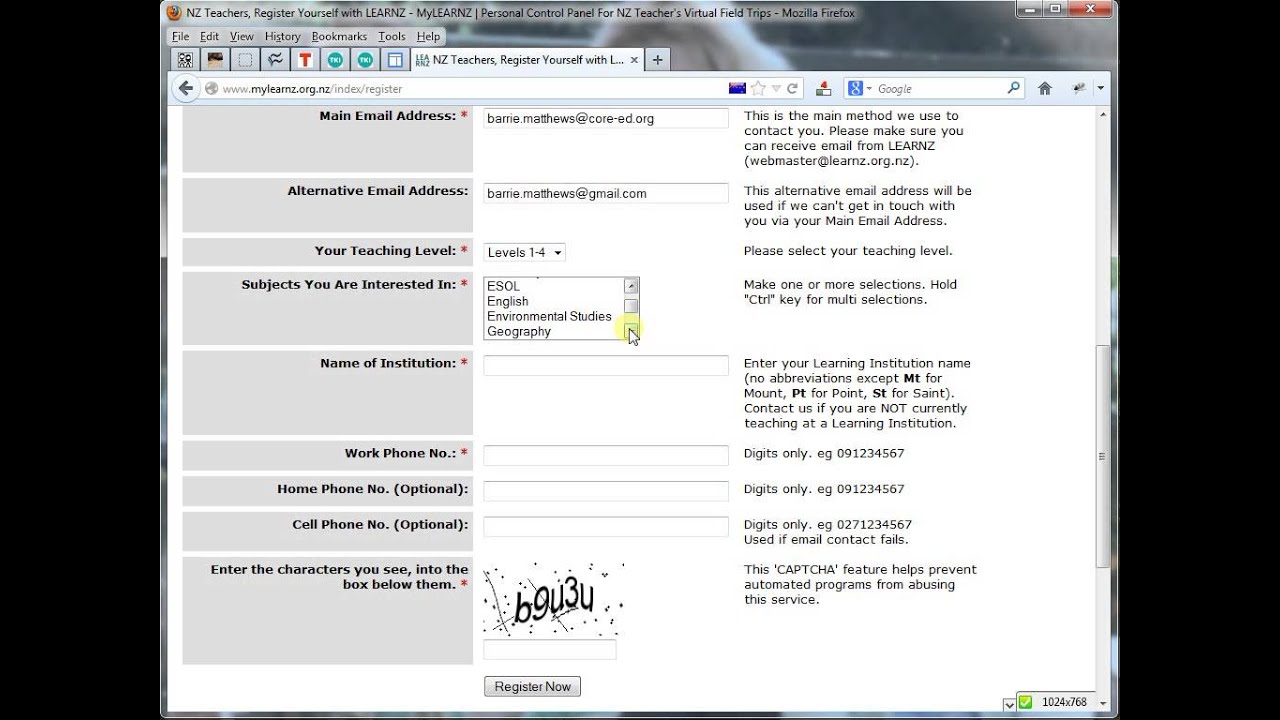Click the NZ flag icon in address bar

pos(737,88)
